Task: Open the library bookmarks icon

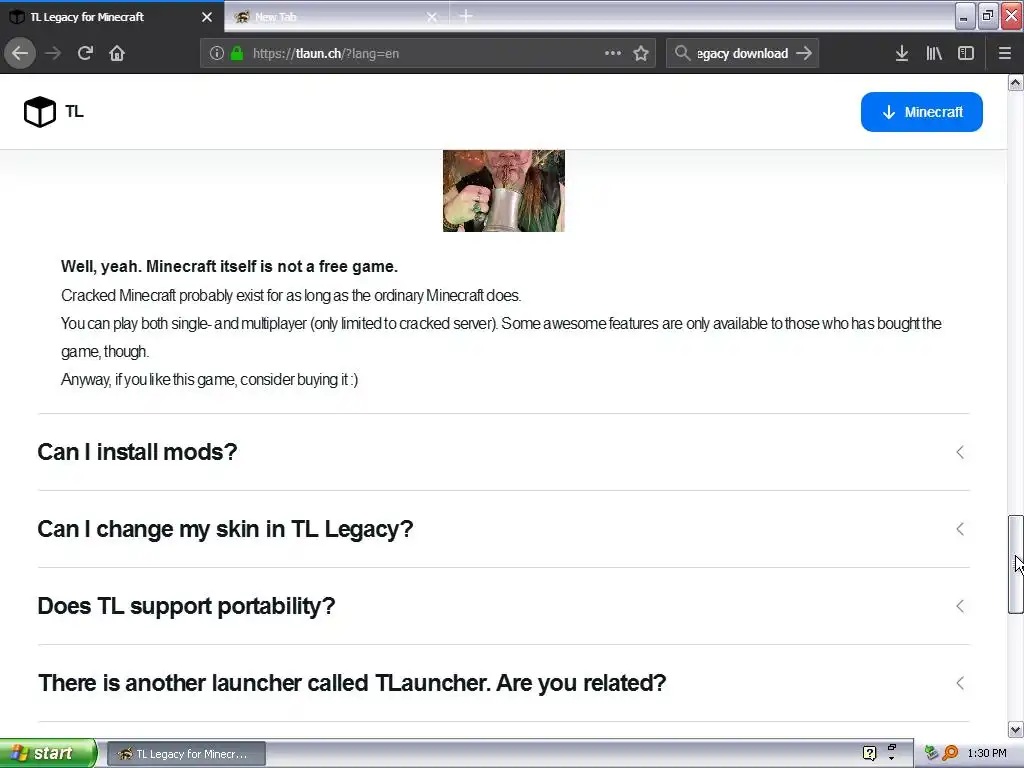Action: click(x=934, y=54)
